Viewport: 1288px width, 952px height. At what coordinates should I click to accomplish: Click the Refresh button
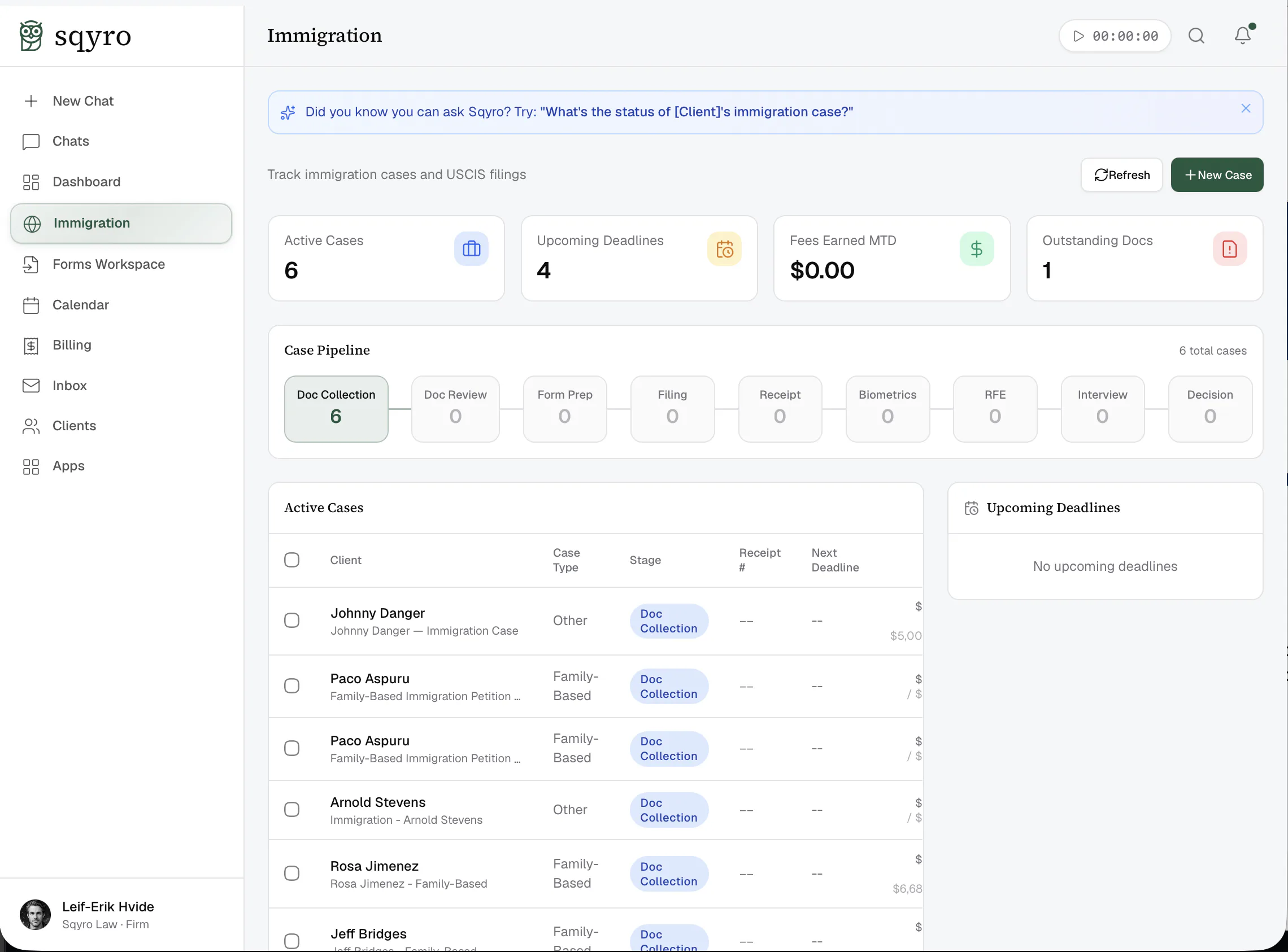pos(1121,174)
